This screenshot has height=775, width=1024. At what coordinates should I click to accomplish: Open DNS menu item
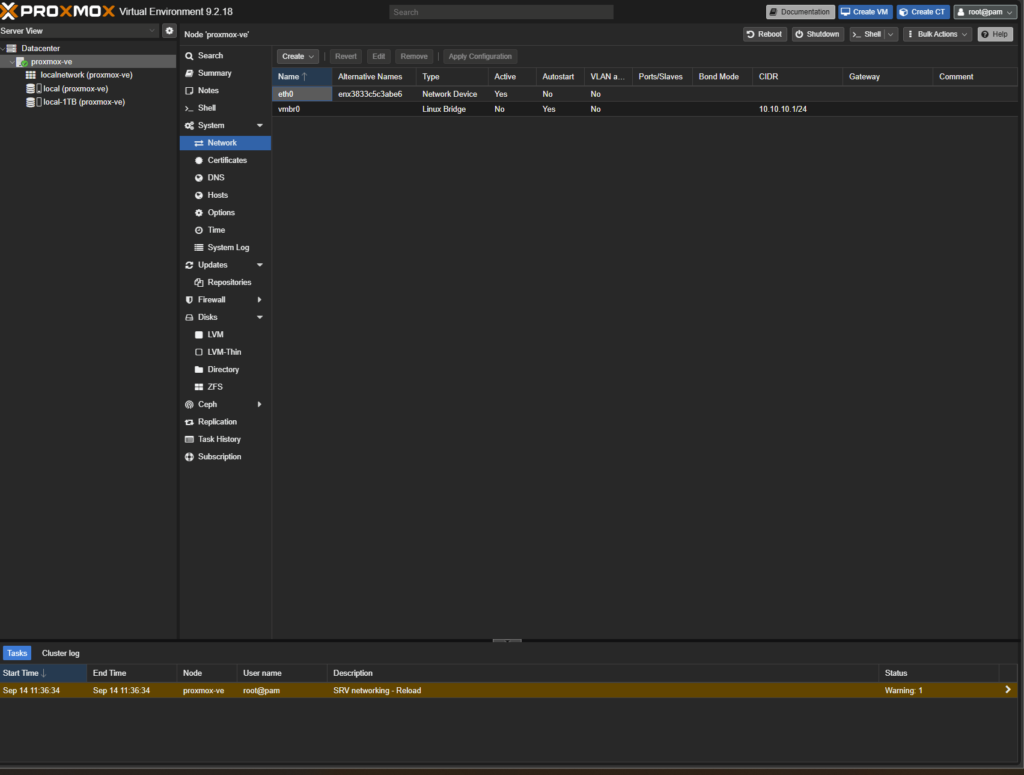click(225, 178)
